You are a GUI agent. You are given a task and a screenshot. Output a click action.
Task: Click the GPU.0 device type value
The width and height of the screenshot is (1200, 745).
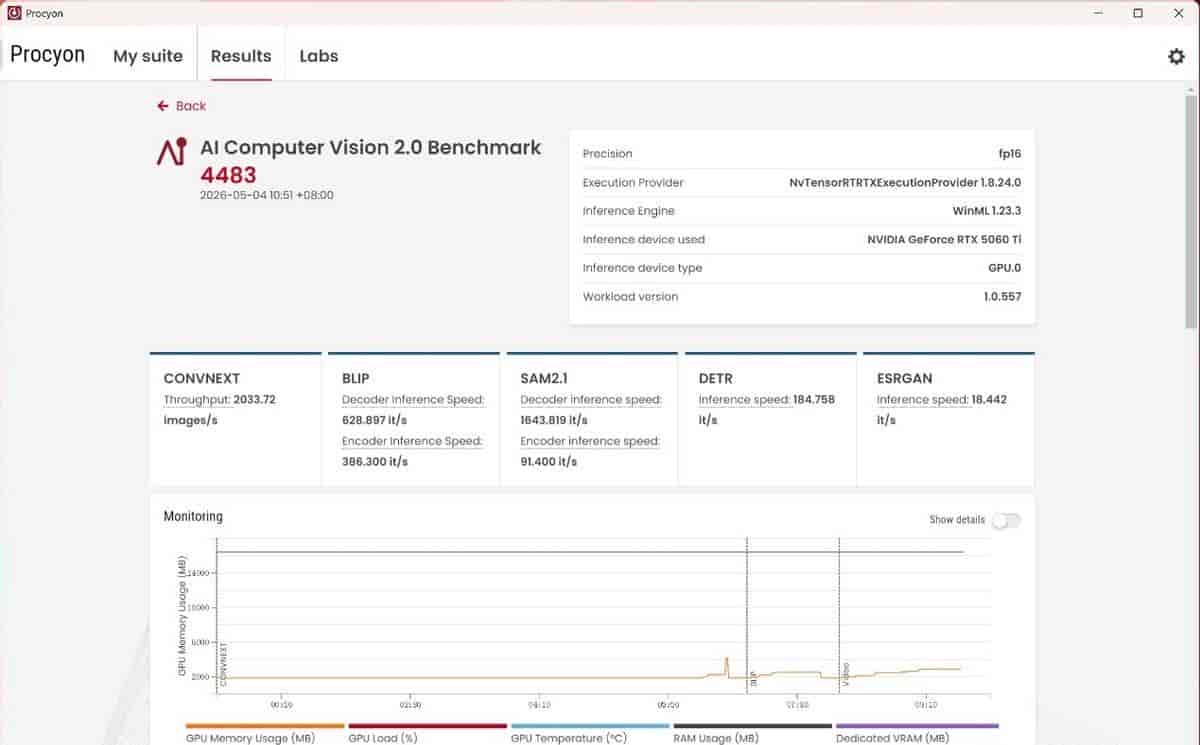point(1005,268)
